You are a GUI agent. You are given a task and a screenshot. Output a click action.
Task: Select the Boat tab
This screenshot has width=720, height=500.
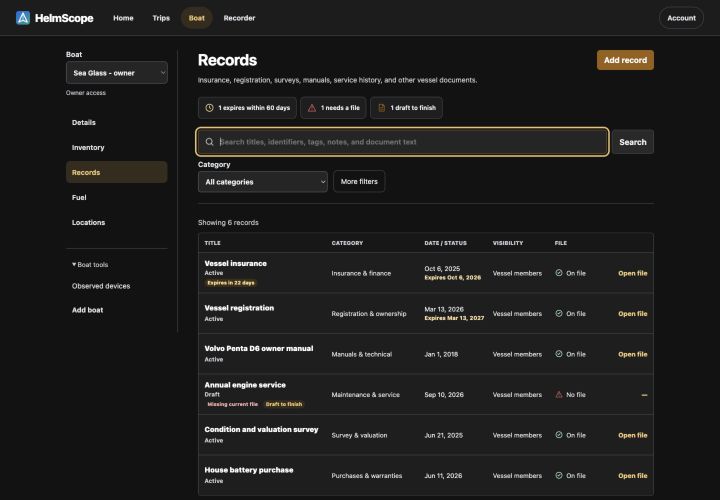tap(197, 18)
